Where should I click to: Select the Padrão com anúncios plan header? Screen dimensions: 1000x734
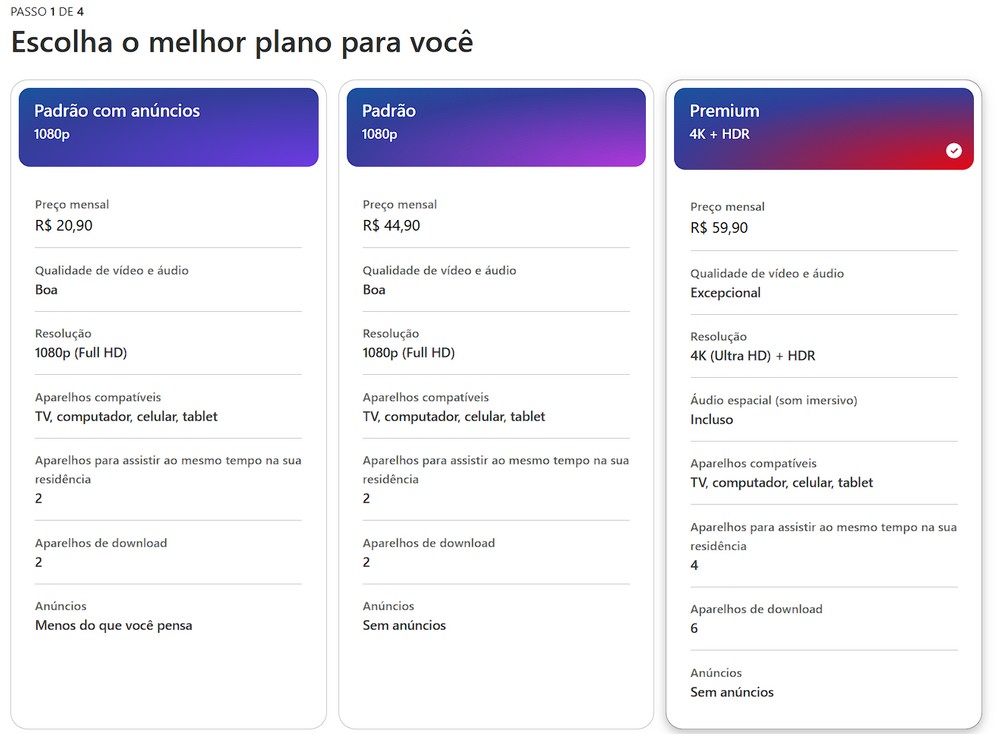[x=168, y=128]
